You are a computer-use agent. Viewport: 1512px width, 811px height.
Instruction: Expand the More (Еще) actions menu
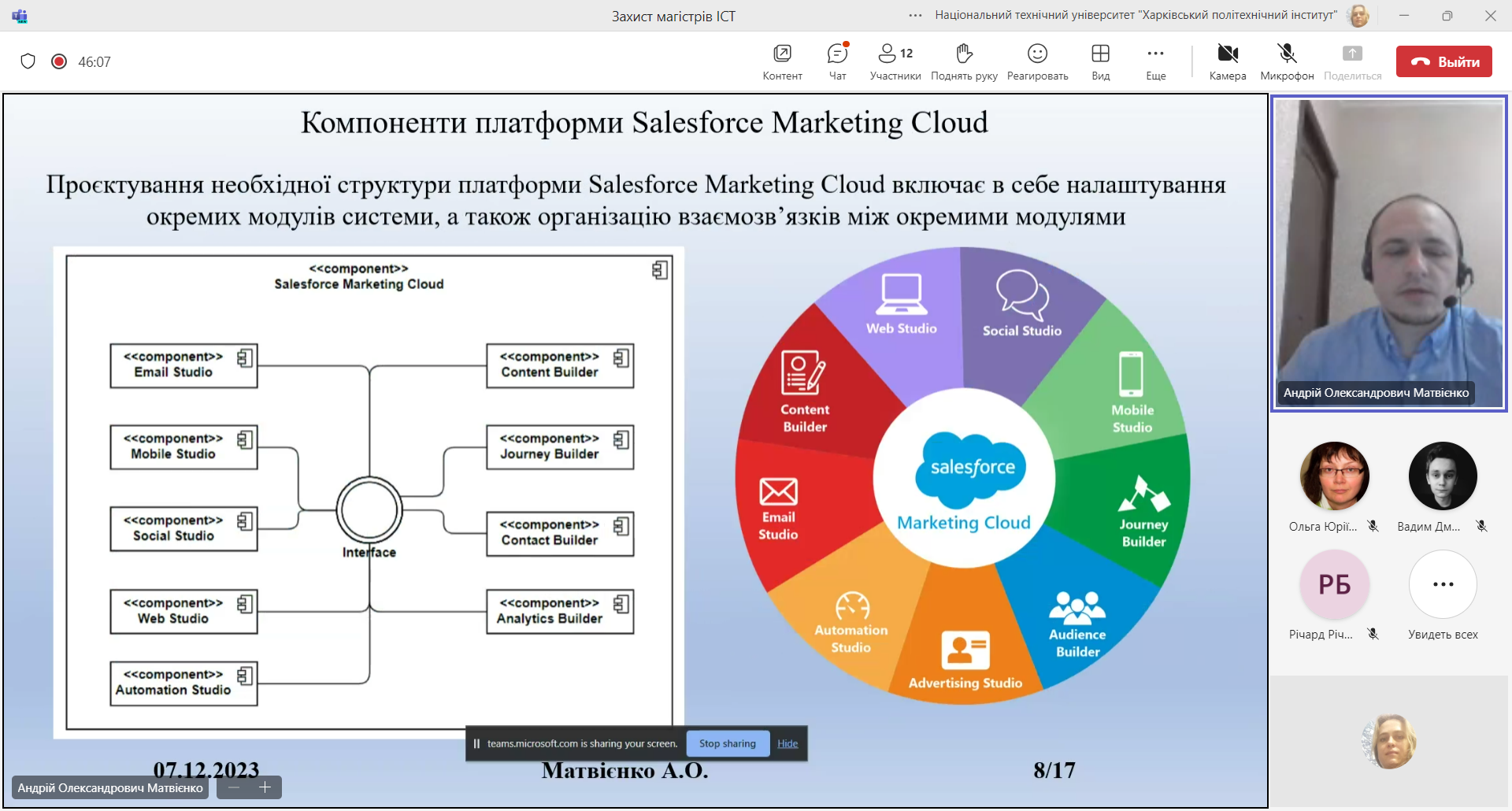point(1155,61)
